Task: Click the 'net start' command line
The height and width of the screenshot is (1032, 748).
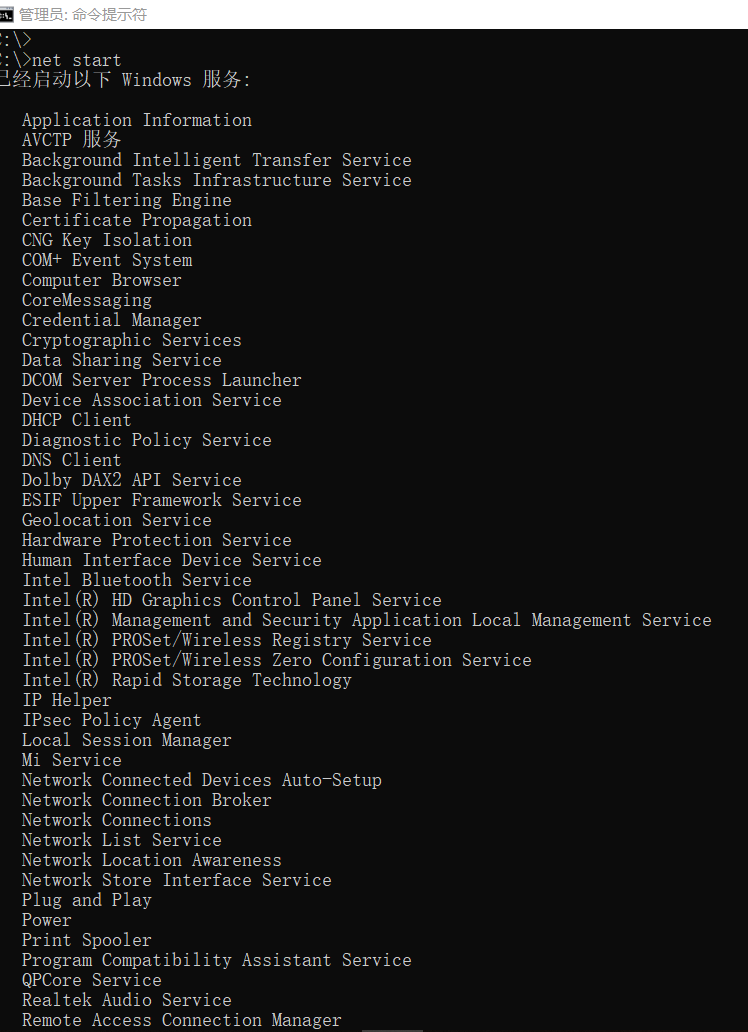Action: tap(76, 60)
